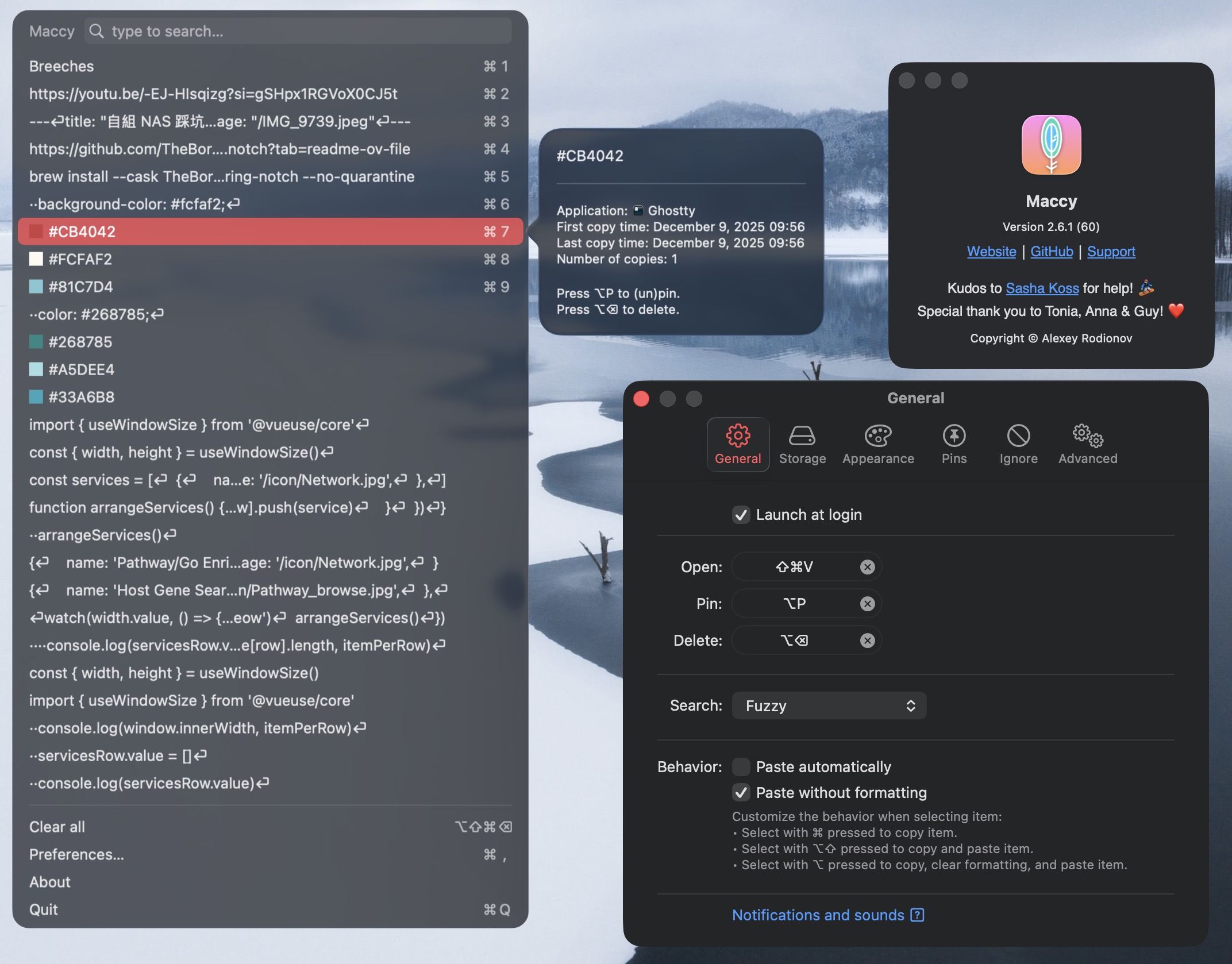Uncheck Launch at login

tap(741, 515)
